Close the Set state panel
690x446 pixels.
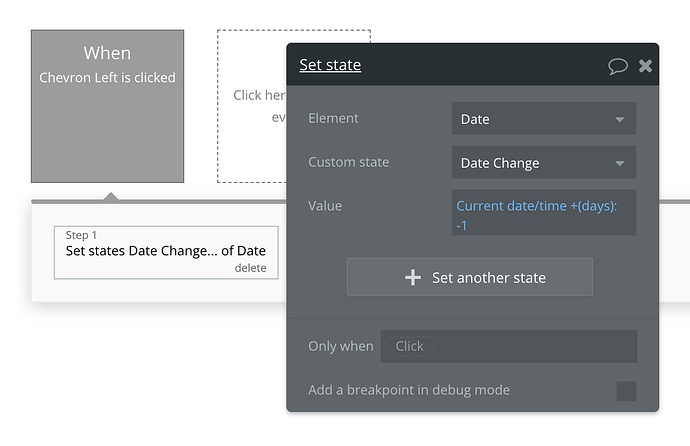(645, 66)
